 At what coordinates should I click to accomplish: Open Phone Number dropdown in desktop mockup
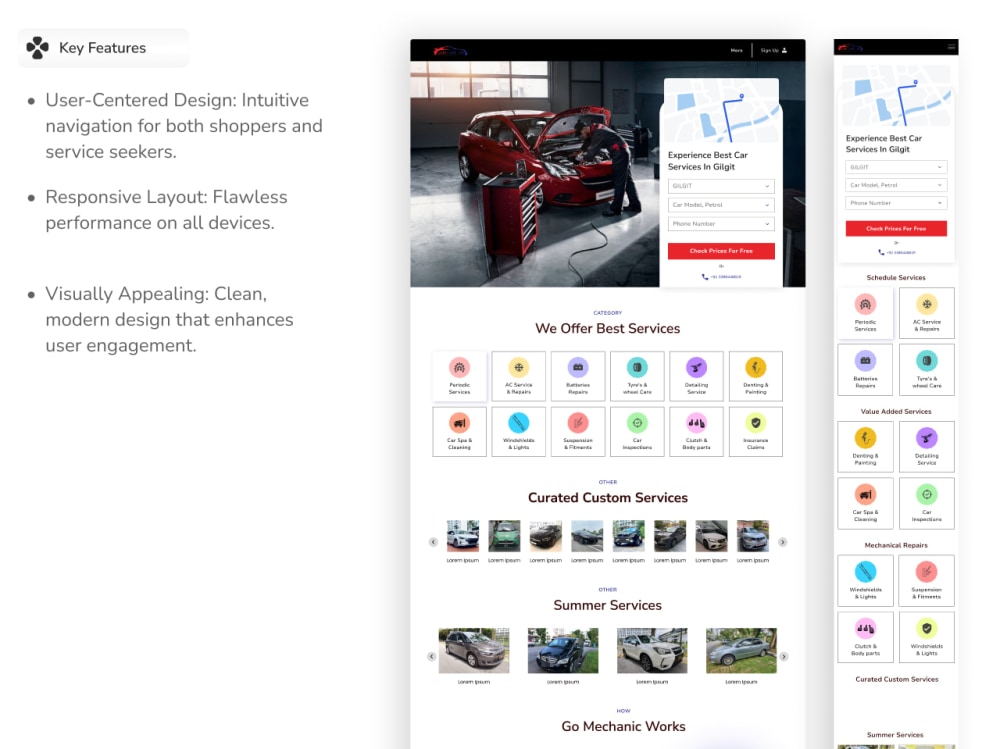click(721, 224)
